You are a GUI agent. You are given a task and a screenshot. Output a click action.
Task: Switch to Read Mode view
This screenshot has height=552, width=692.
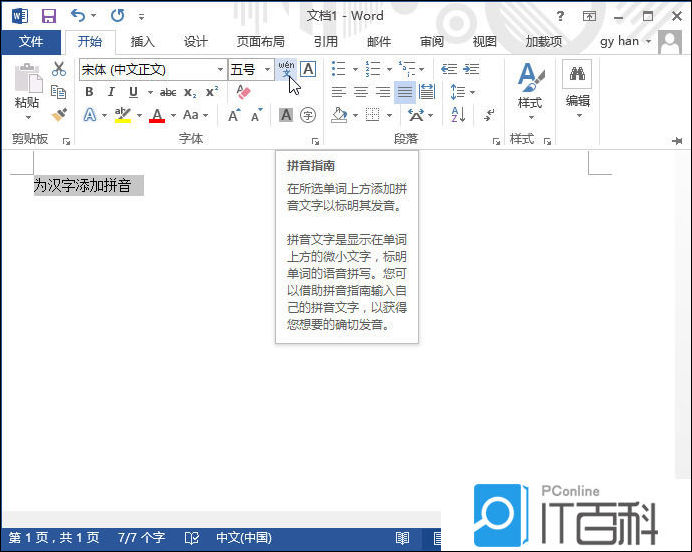click(402, 538)
